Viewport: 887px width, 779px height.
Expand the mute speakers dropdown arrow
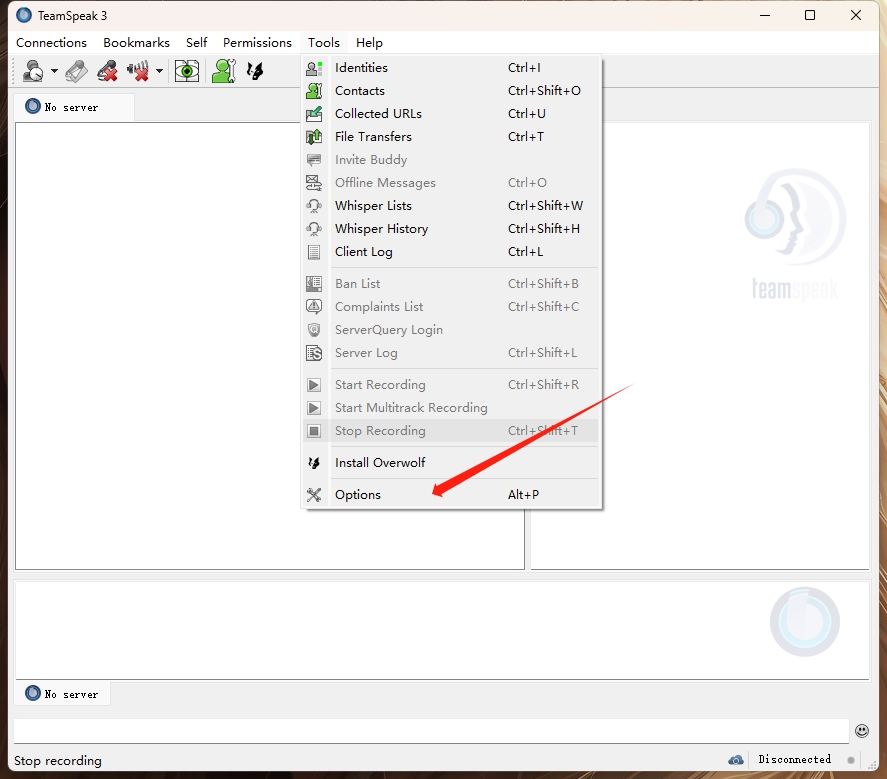tap(159, 72)
